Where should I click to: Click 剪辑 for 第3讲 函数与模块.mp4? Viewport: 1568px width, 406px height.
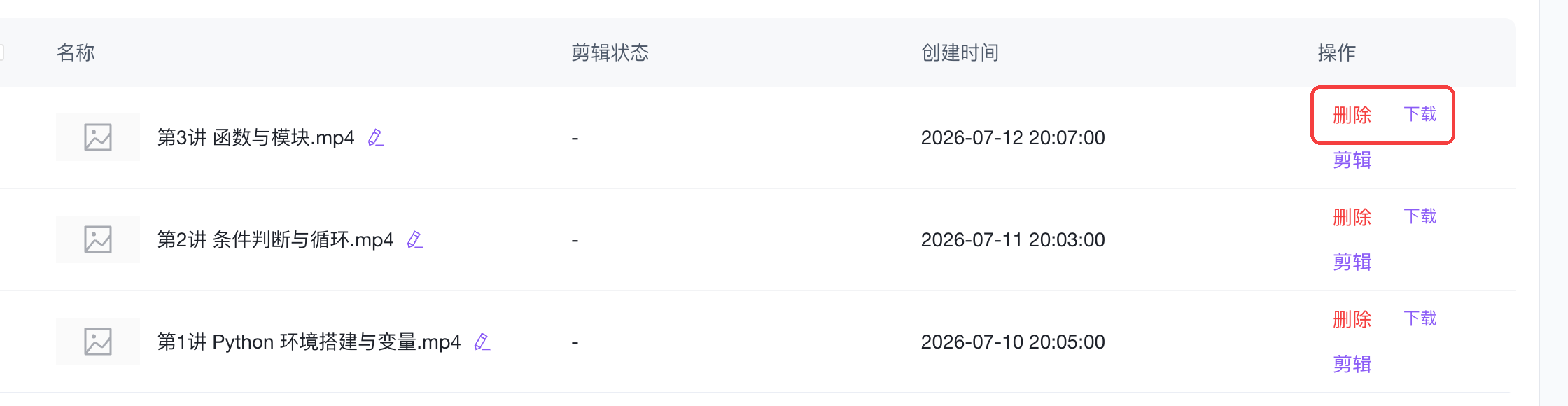tap(1352, 160)
